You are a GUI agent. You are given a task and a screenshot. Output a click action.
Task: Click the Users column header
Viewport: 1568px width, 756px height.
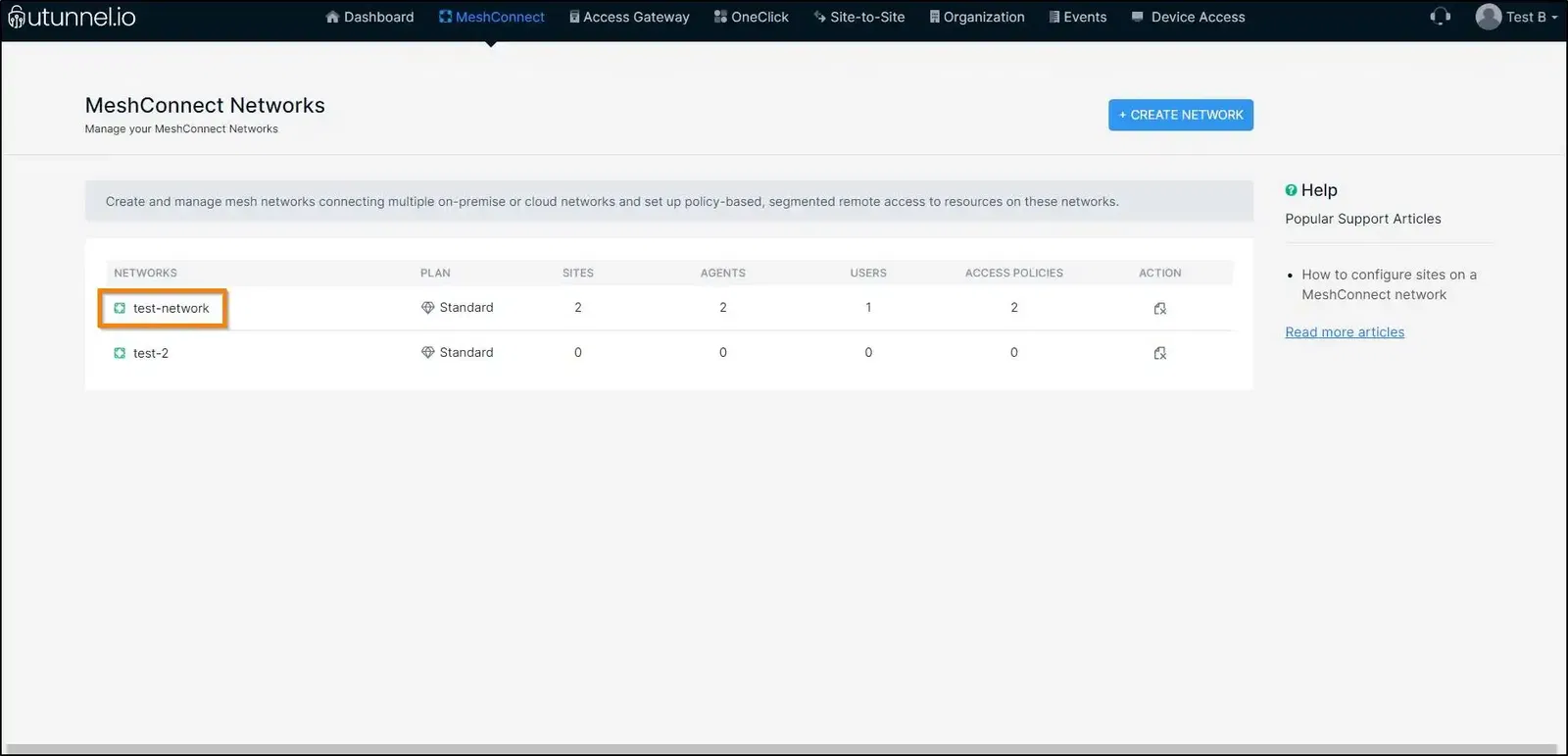coord(868,273)
